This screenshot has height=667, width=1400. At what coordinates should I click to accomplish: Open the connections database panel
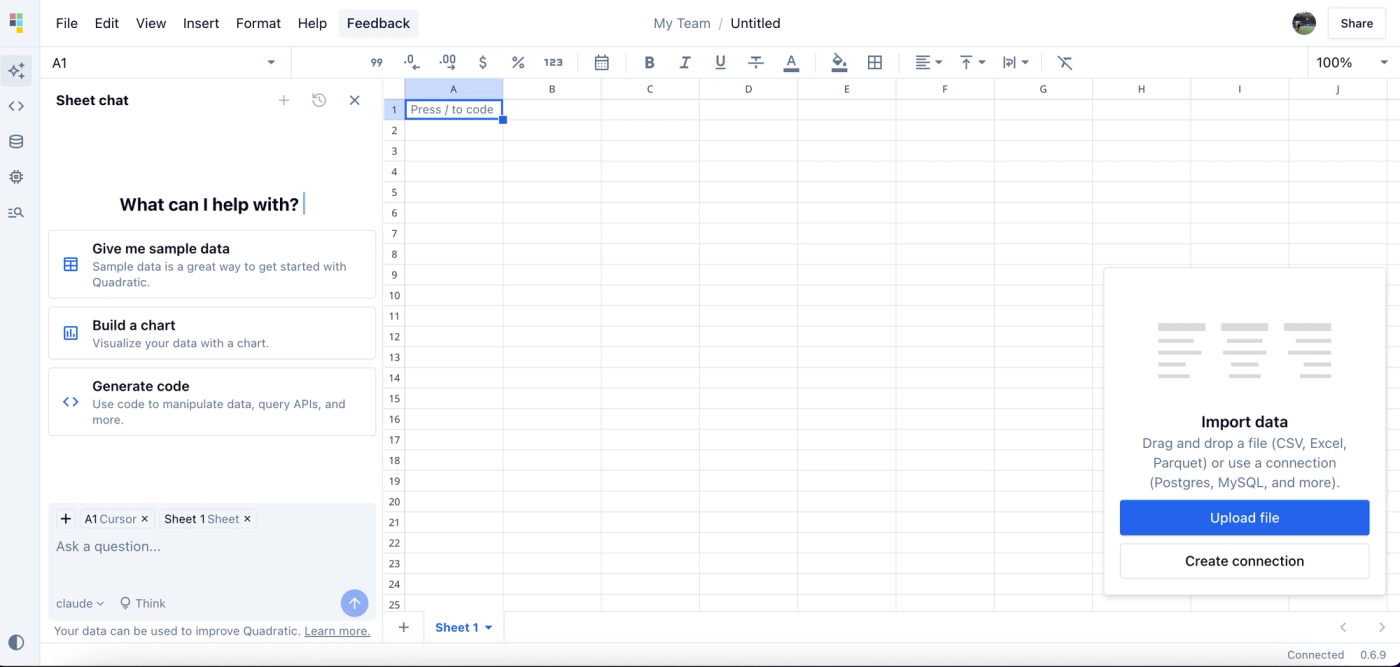[x=16, y=141]
